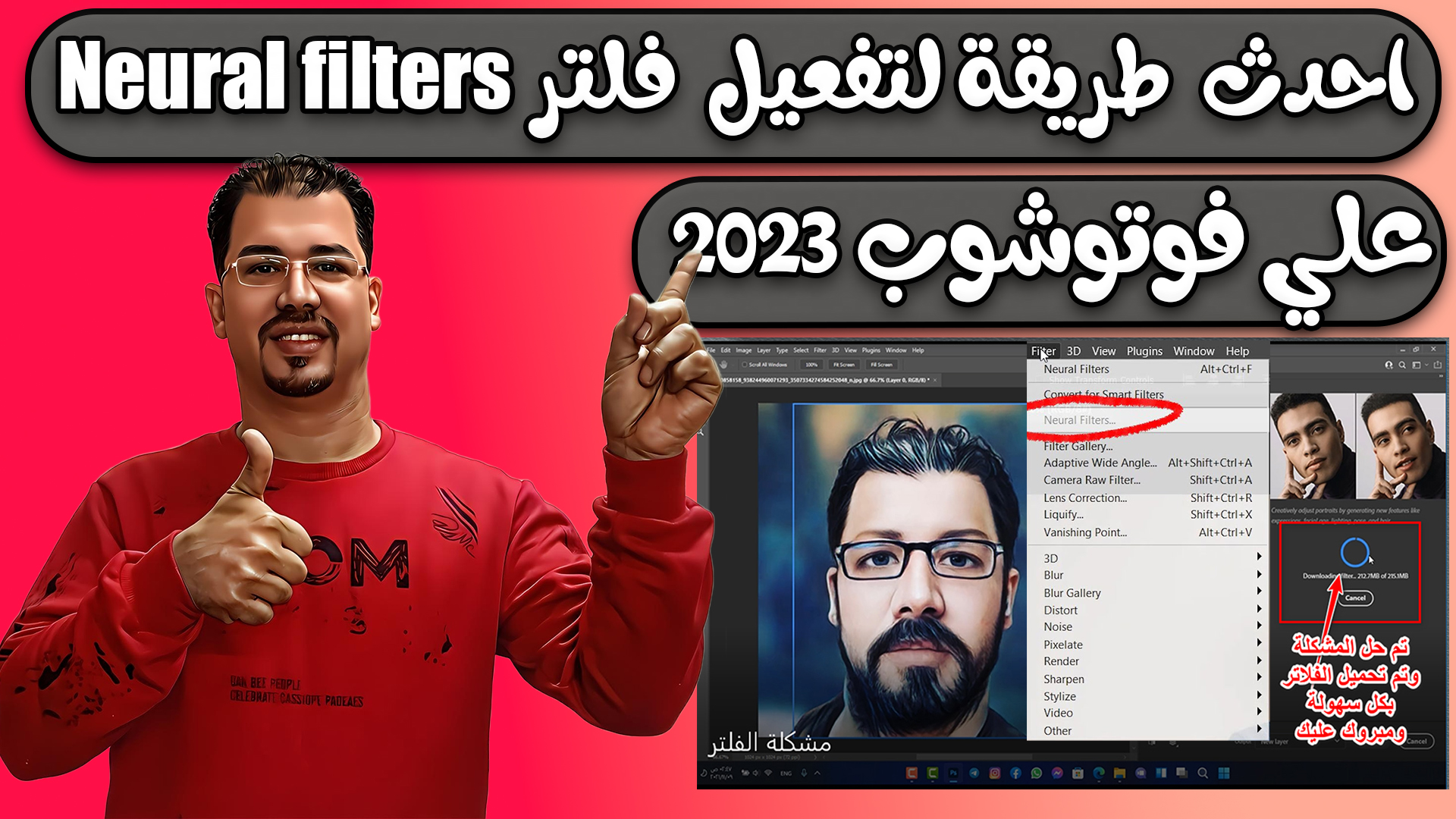
Task: Click Vanishing Point filter icon
Action: (1083, 531)
